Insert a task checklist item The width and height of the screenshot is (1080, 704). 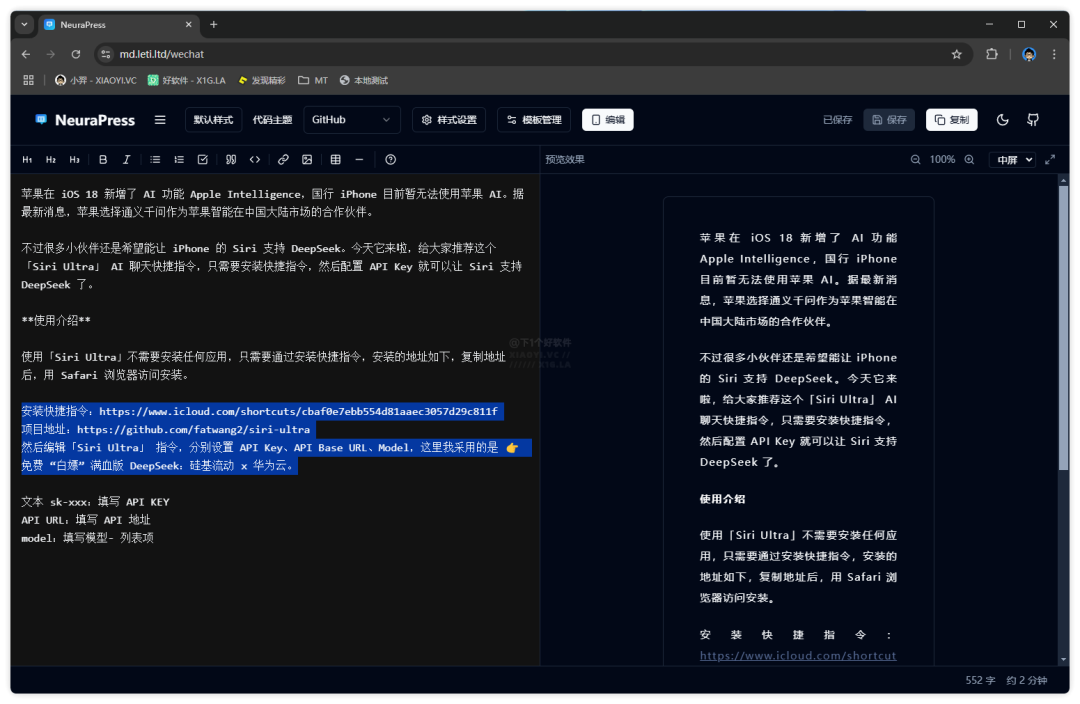202,160
